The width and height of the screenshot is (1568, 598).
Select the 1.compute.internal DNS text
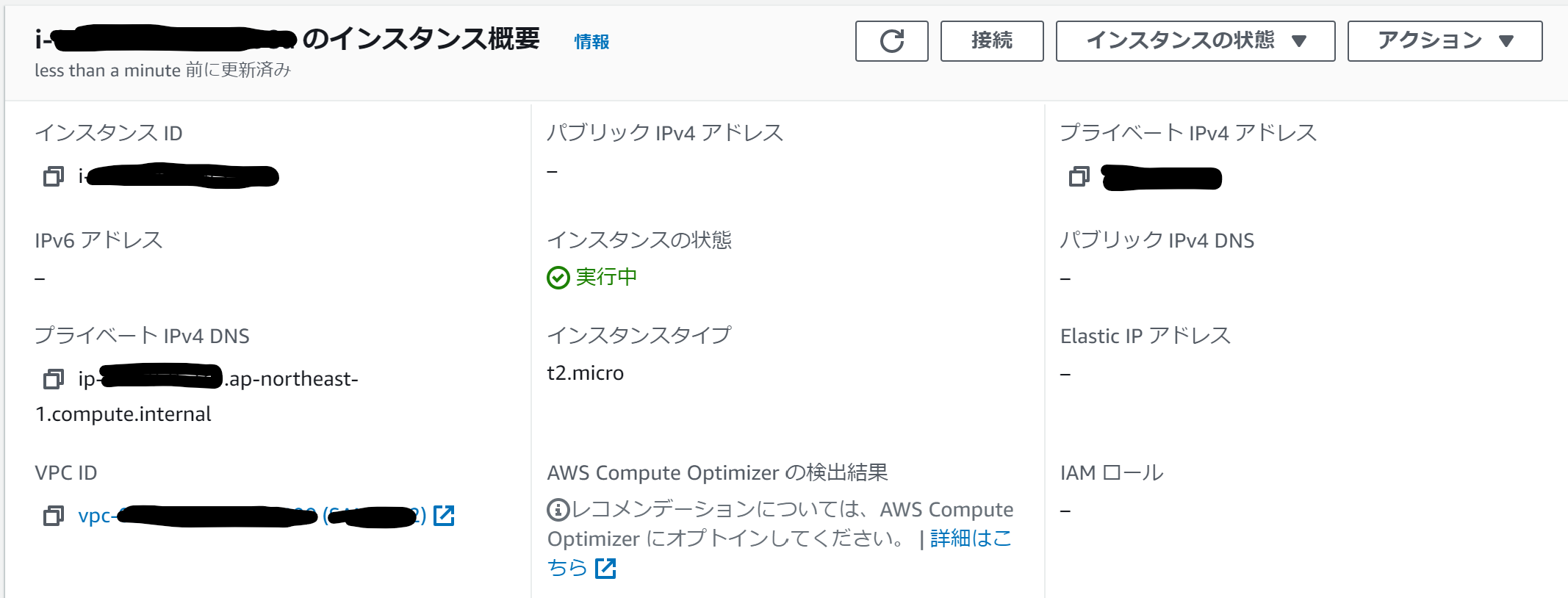point(123,414)
